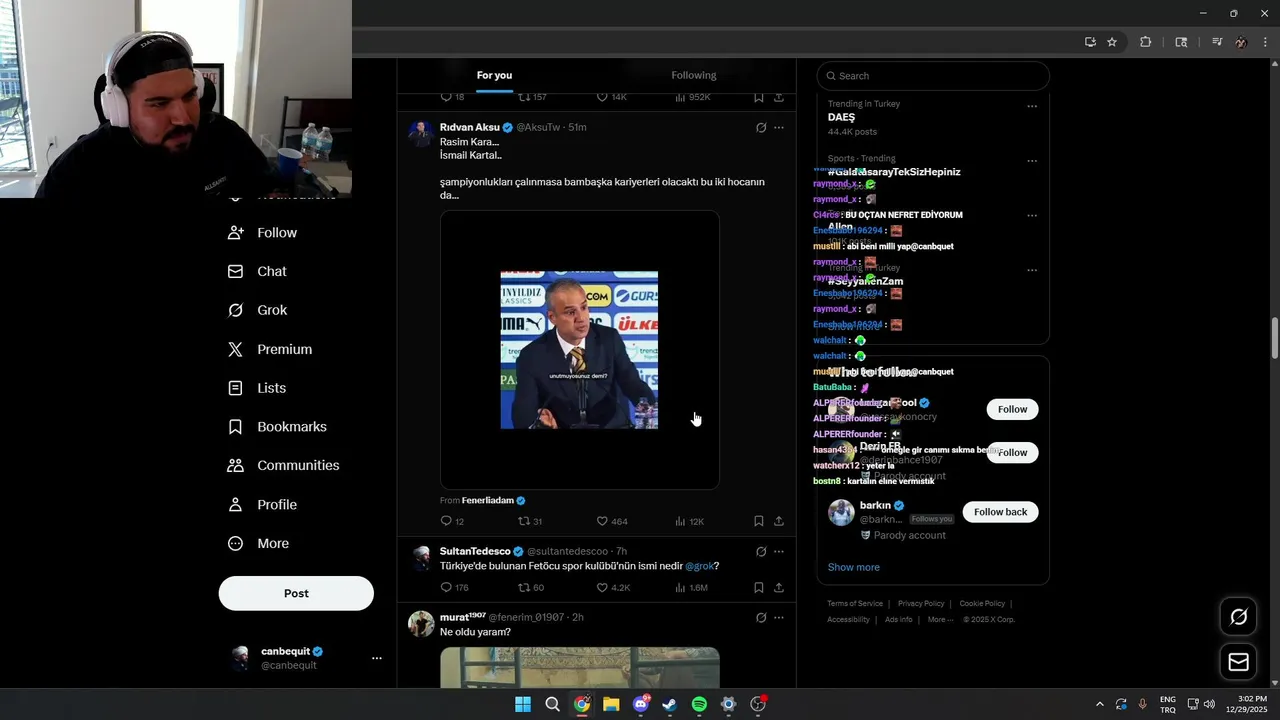Like the top post with 14K likes
The height and width of the screenshot is (720, 1280).
pos(612,97)
